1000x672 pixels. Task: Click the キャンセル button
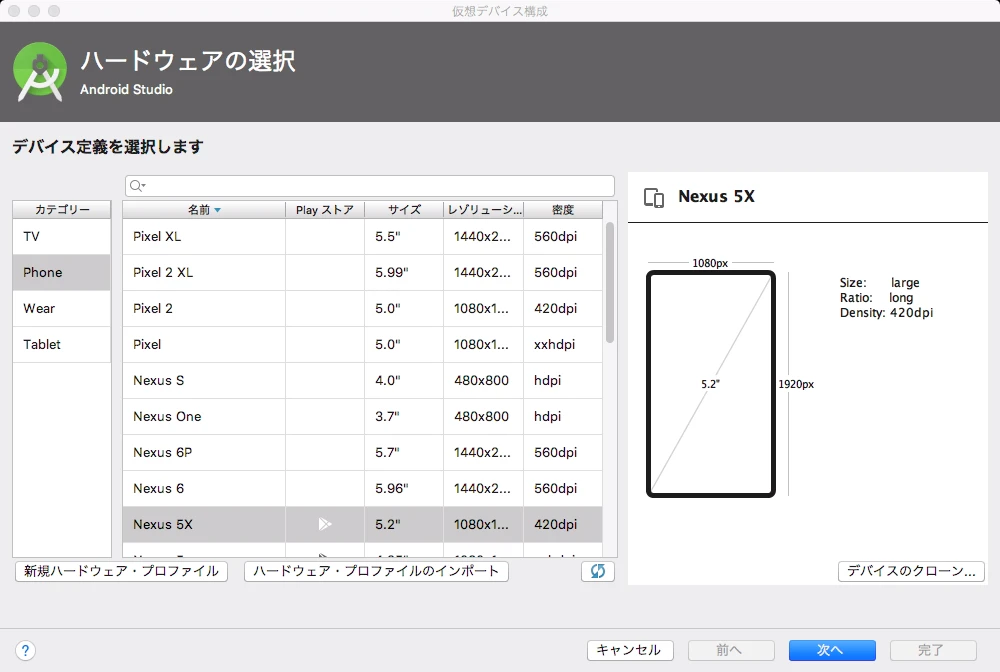click(629, 650)
